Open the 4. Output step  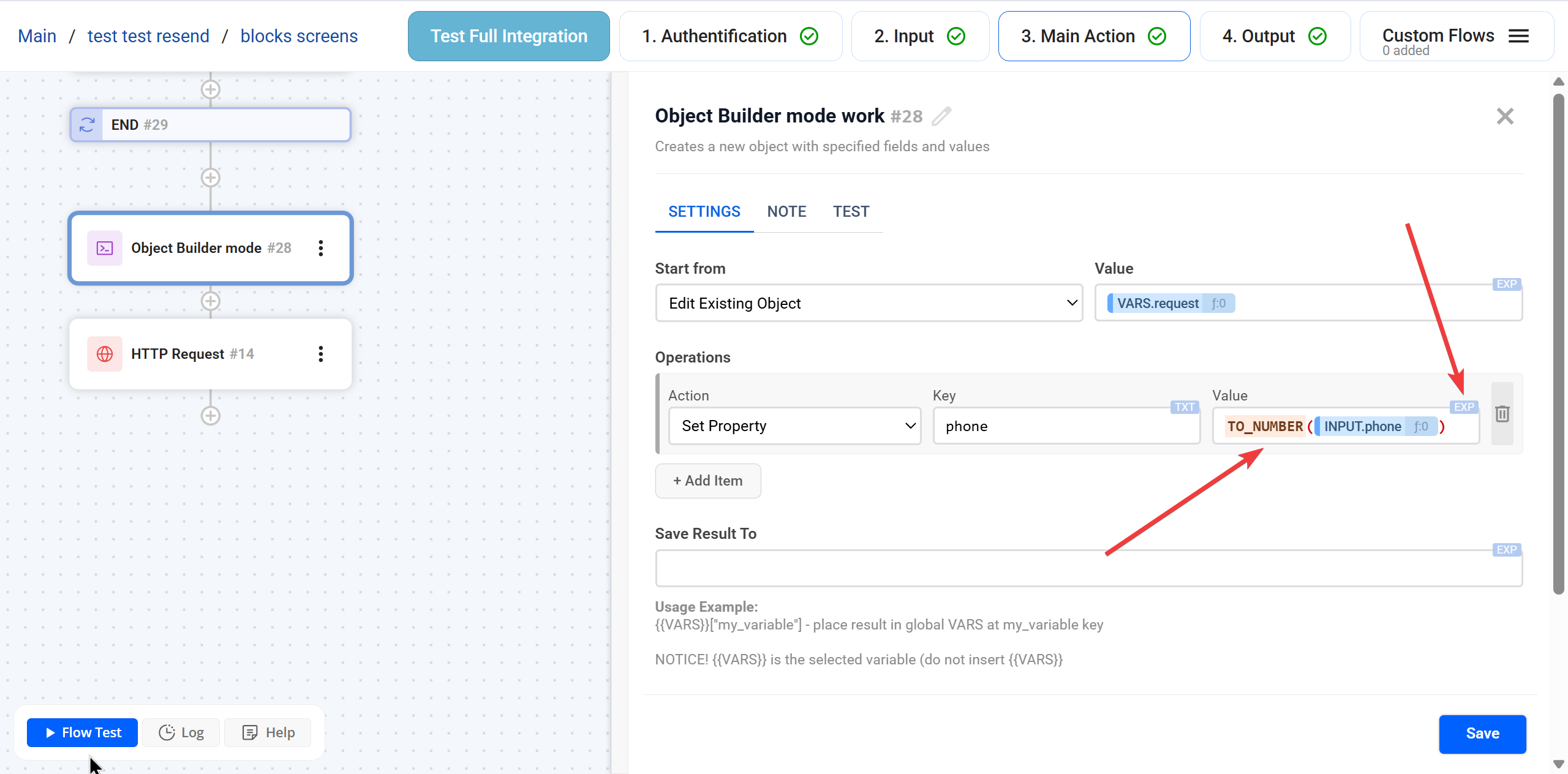1274,36
